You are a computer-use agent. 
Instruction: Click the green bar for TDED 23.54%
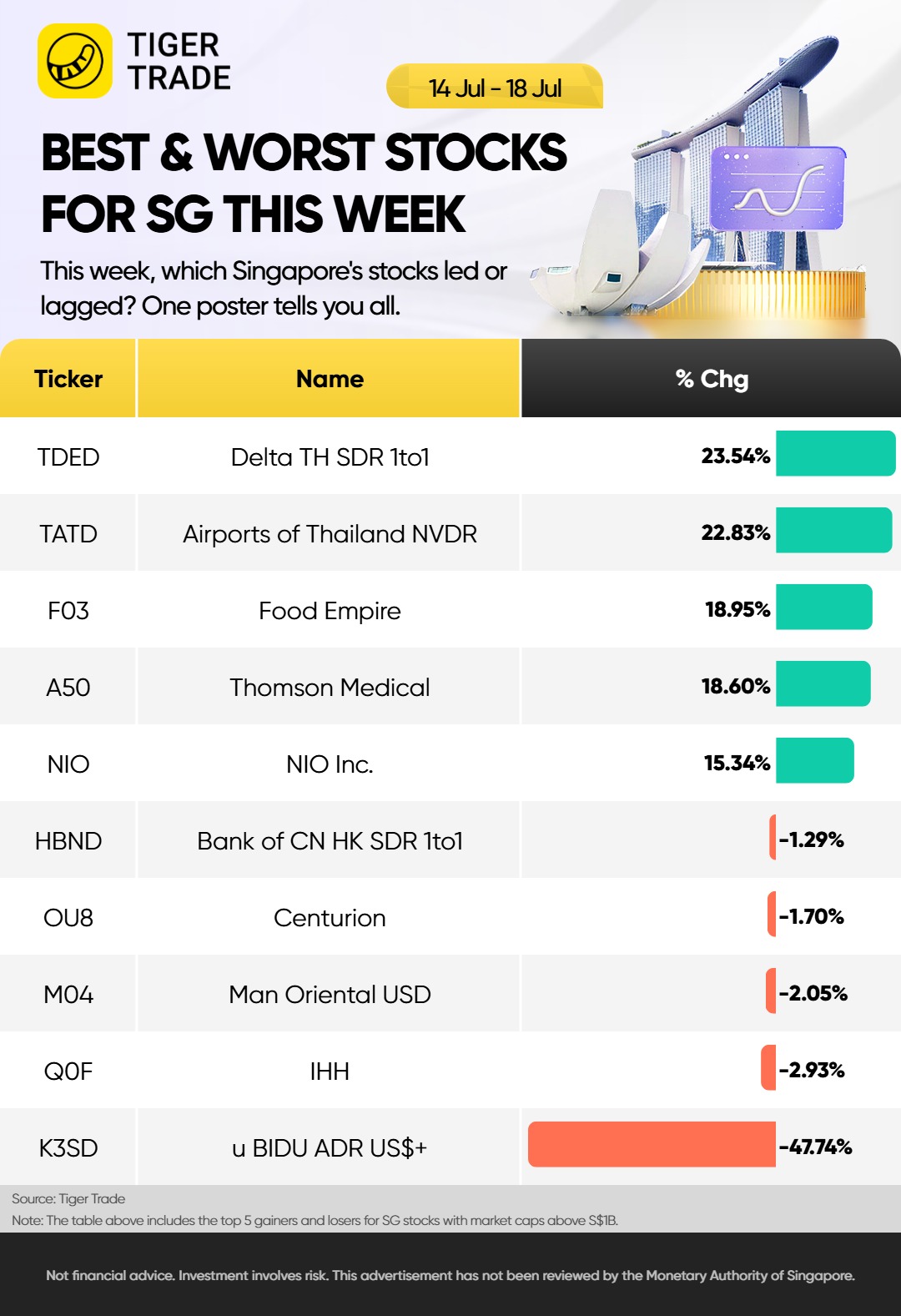pyautogui.click(x=835, y=453)
